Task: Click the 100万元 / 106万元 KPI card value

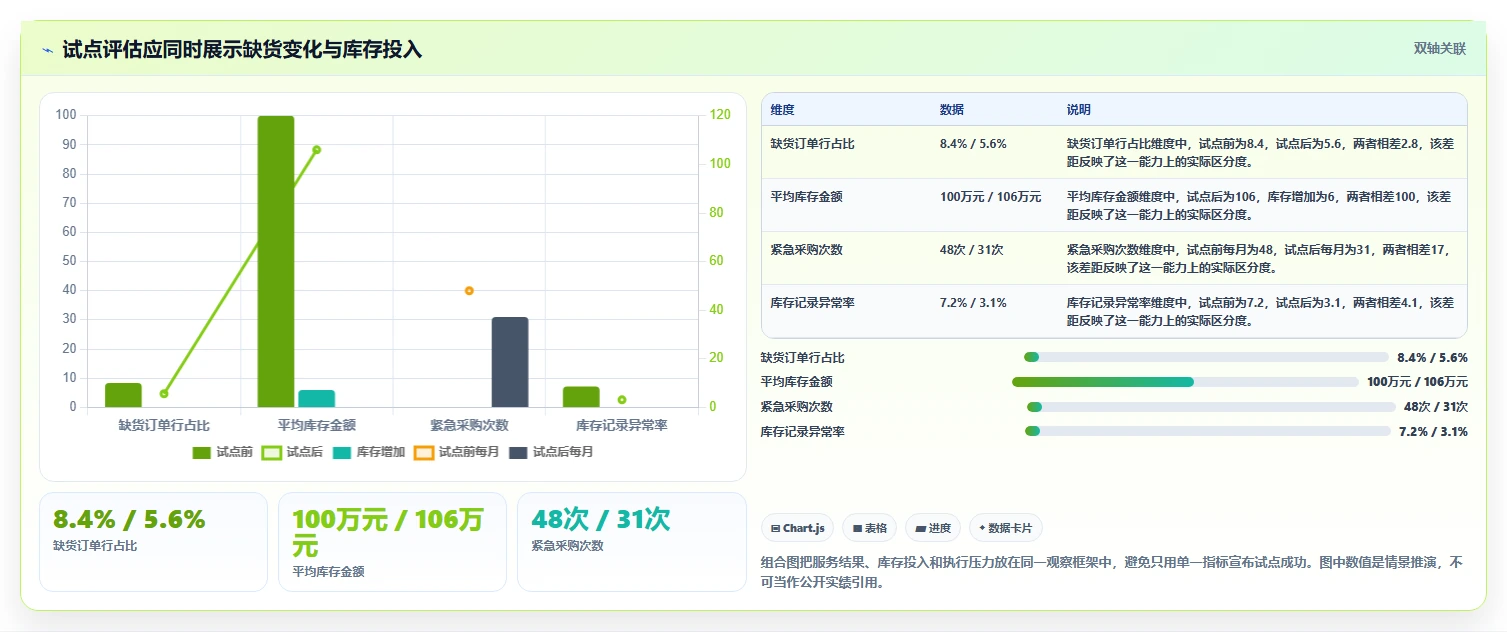Action: (389, 533)
